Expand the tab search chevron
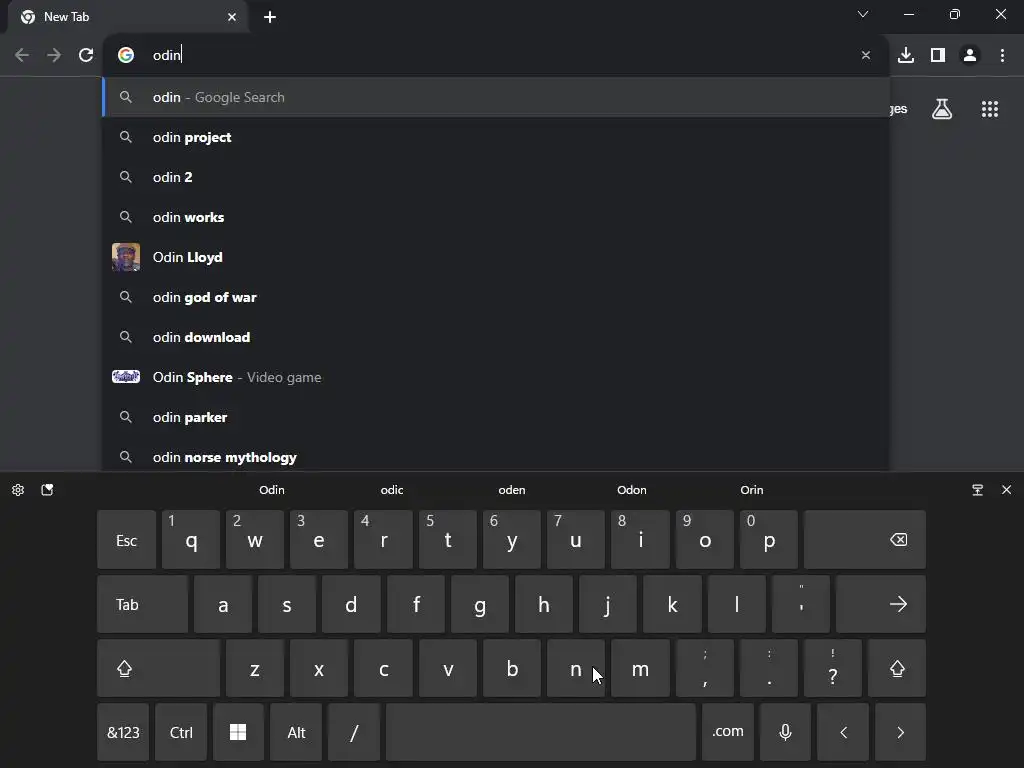The width and height of the screenshot is (1024, 768). tap(863, 14)
